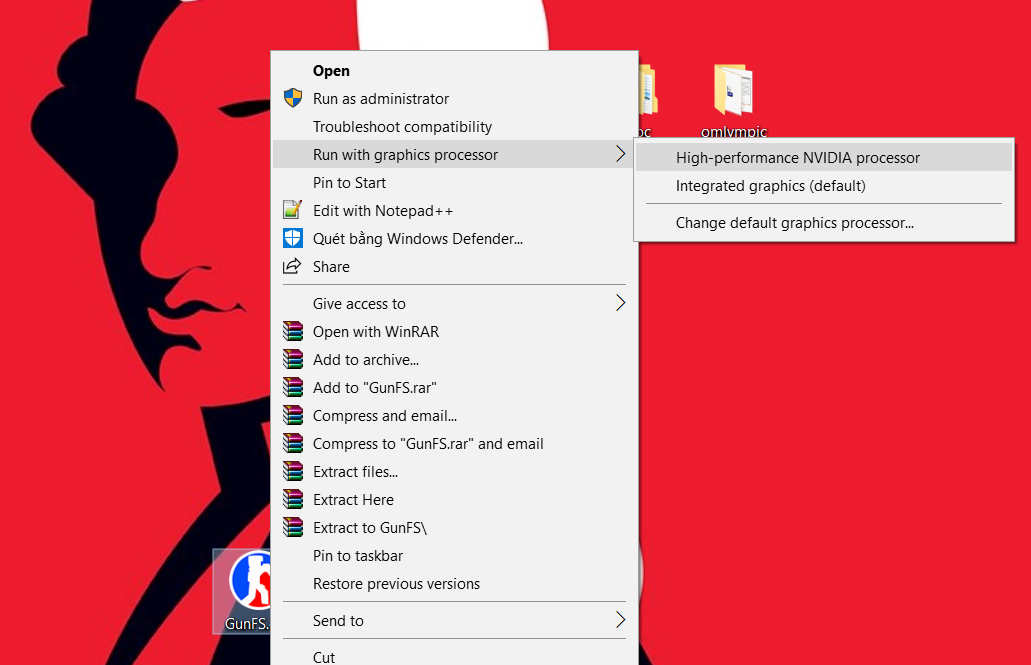Choose Compress to "GunFS.rar" and email
This screenshot has width=1031, height=665.
(428, 443)
